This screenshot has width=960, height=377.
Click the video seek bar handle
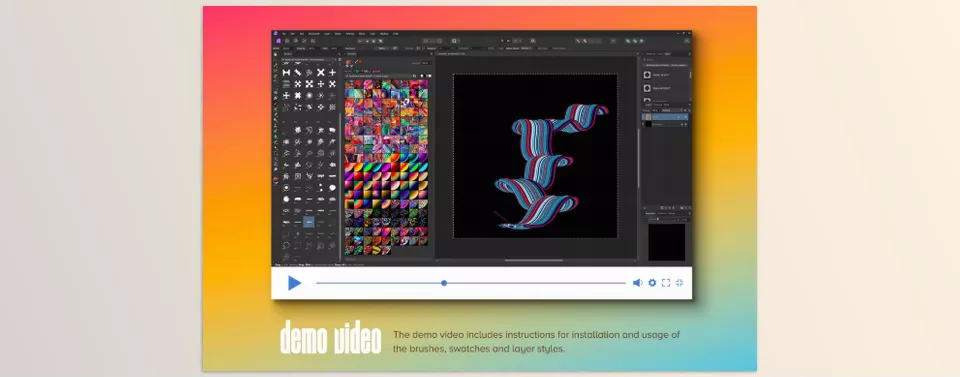pos(444,283)
